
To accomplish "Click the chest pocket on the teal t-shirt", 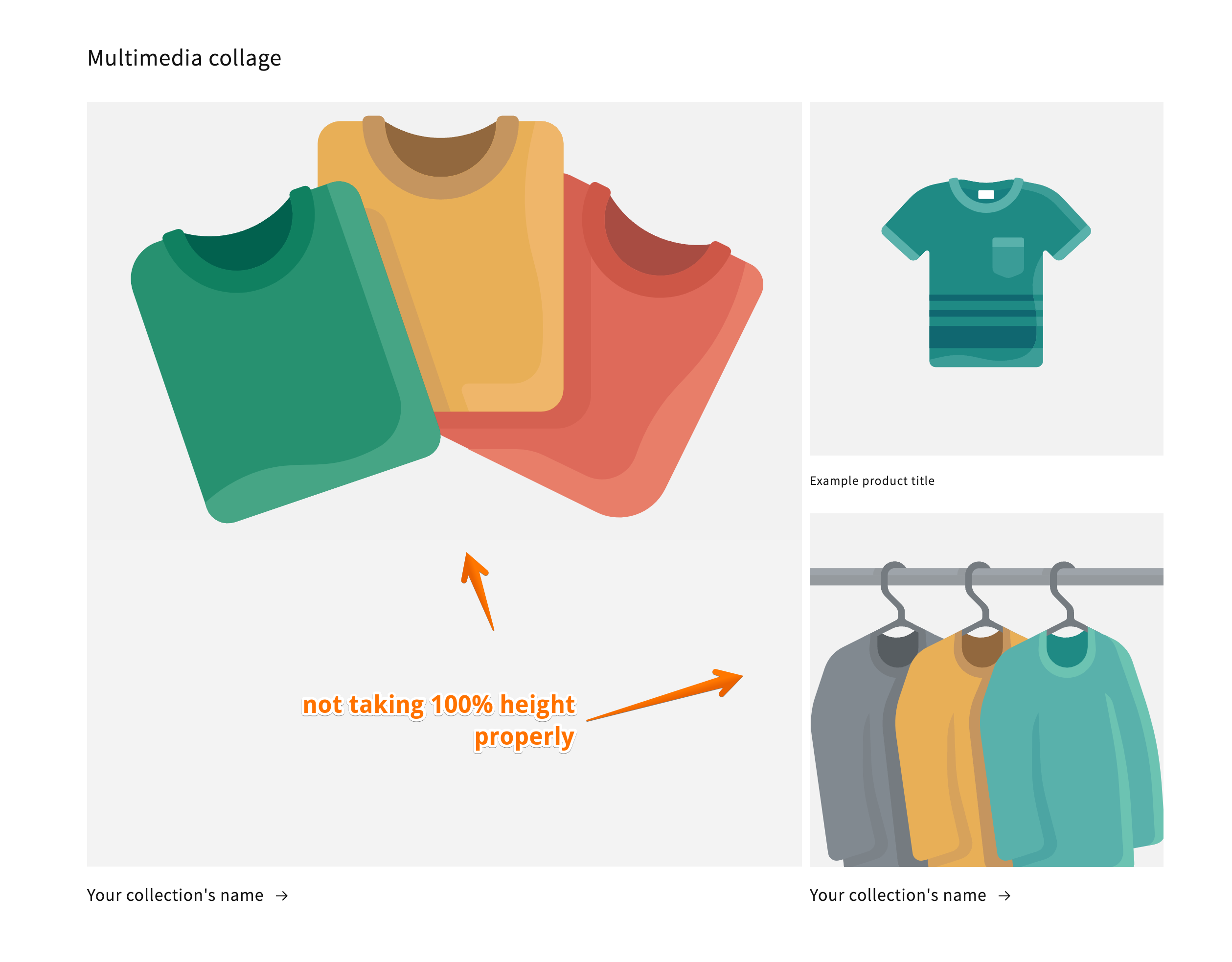I will tap(1008, 257).
